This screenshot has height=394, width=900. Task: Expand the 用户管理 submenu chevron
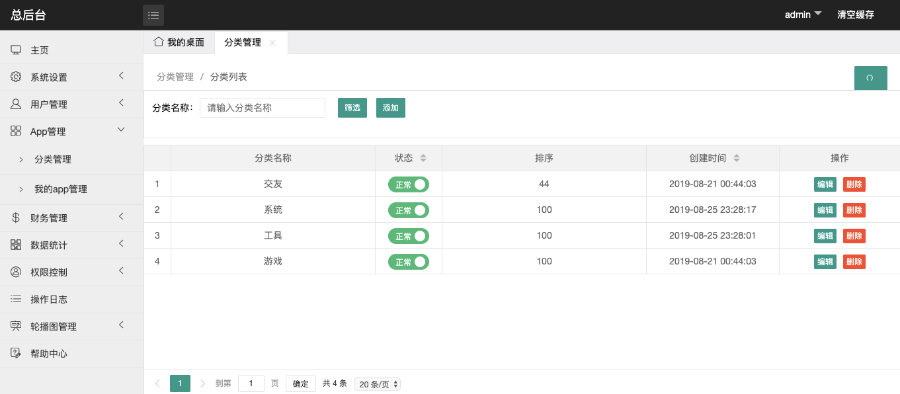point(121,102)
